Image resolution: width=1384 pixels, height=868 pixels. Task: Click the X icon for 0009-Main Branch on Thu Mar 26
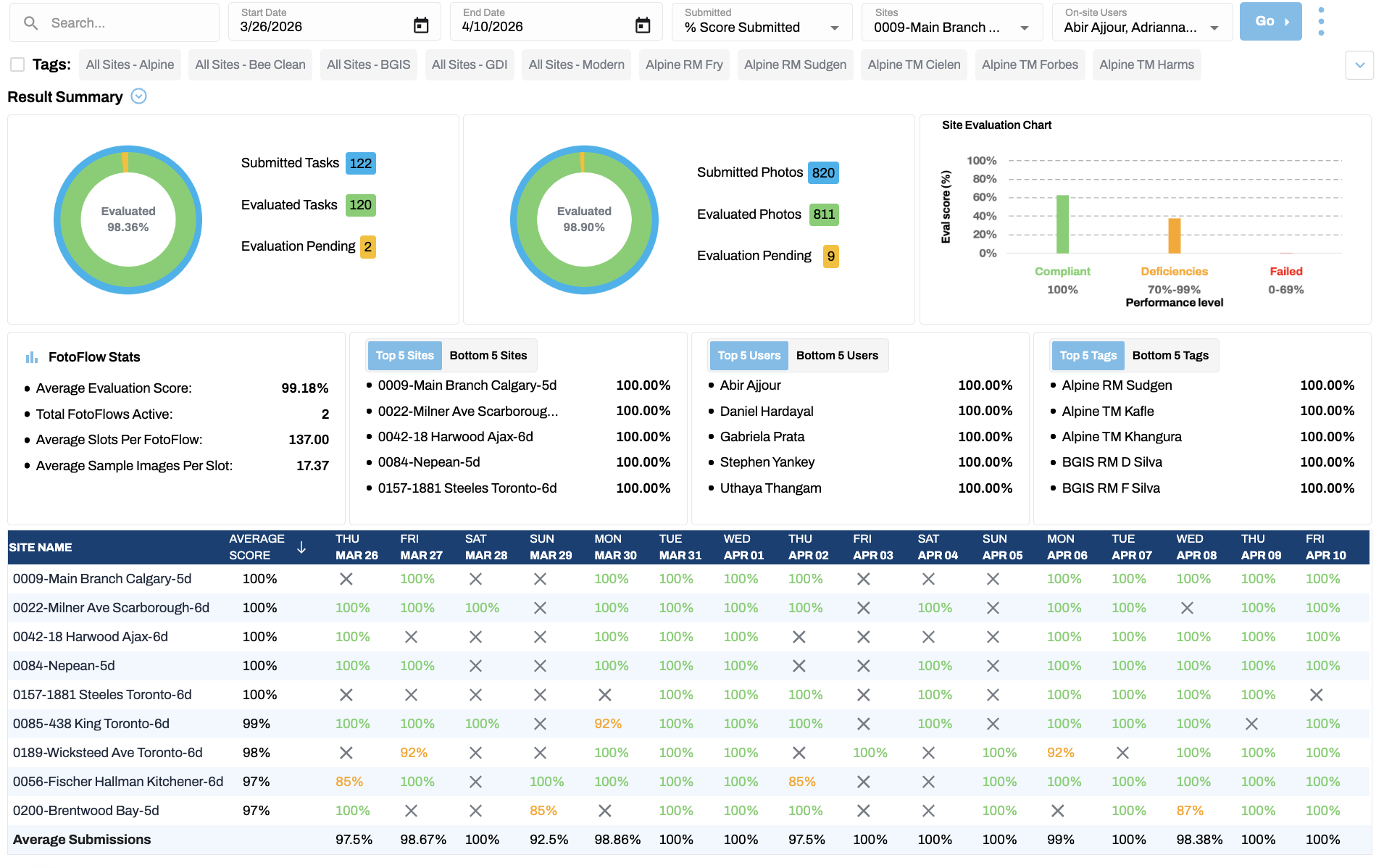pos(346,578)
